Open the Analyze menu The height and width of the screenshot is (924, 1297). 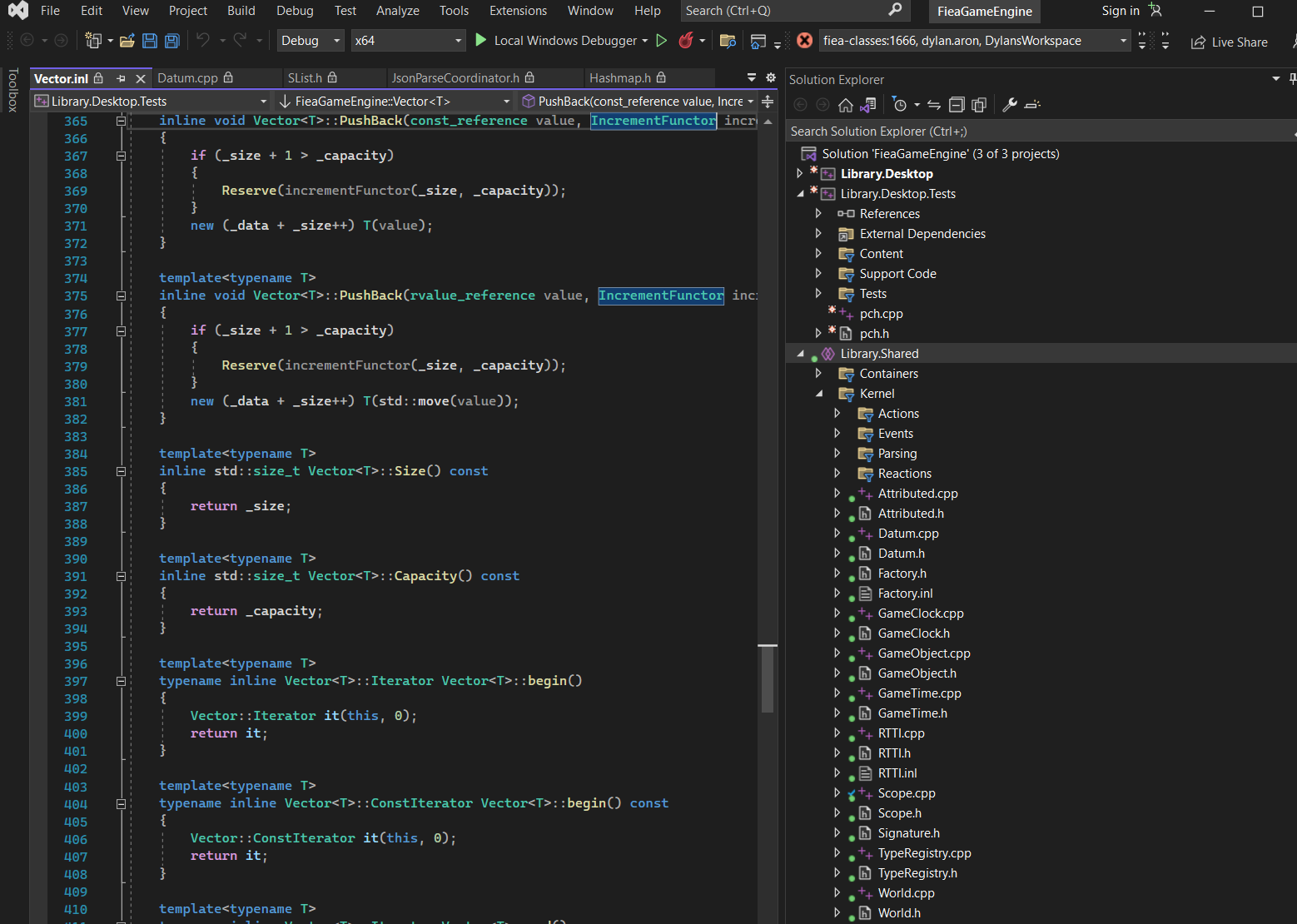[x=397, y=11]
